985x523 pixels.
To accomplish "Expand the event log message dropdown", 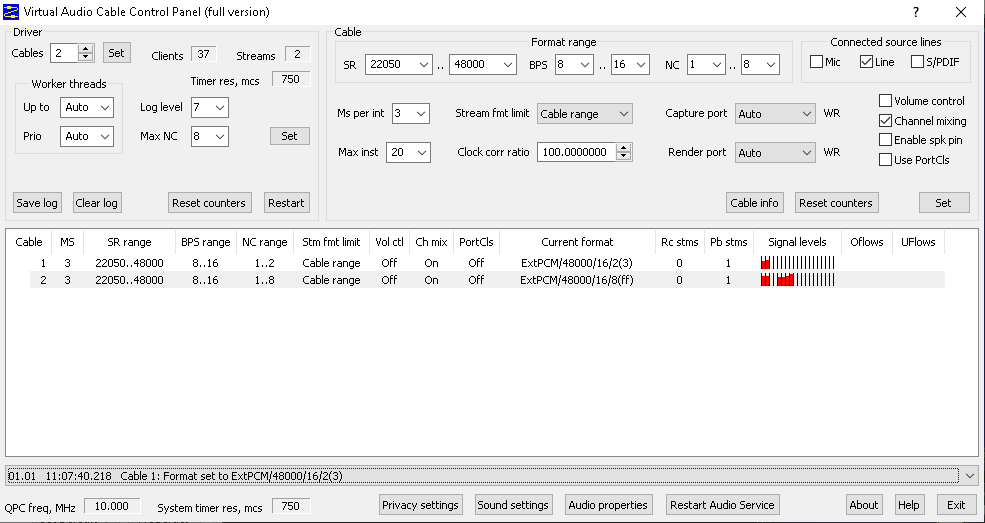I will (969, 476).
